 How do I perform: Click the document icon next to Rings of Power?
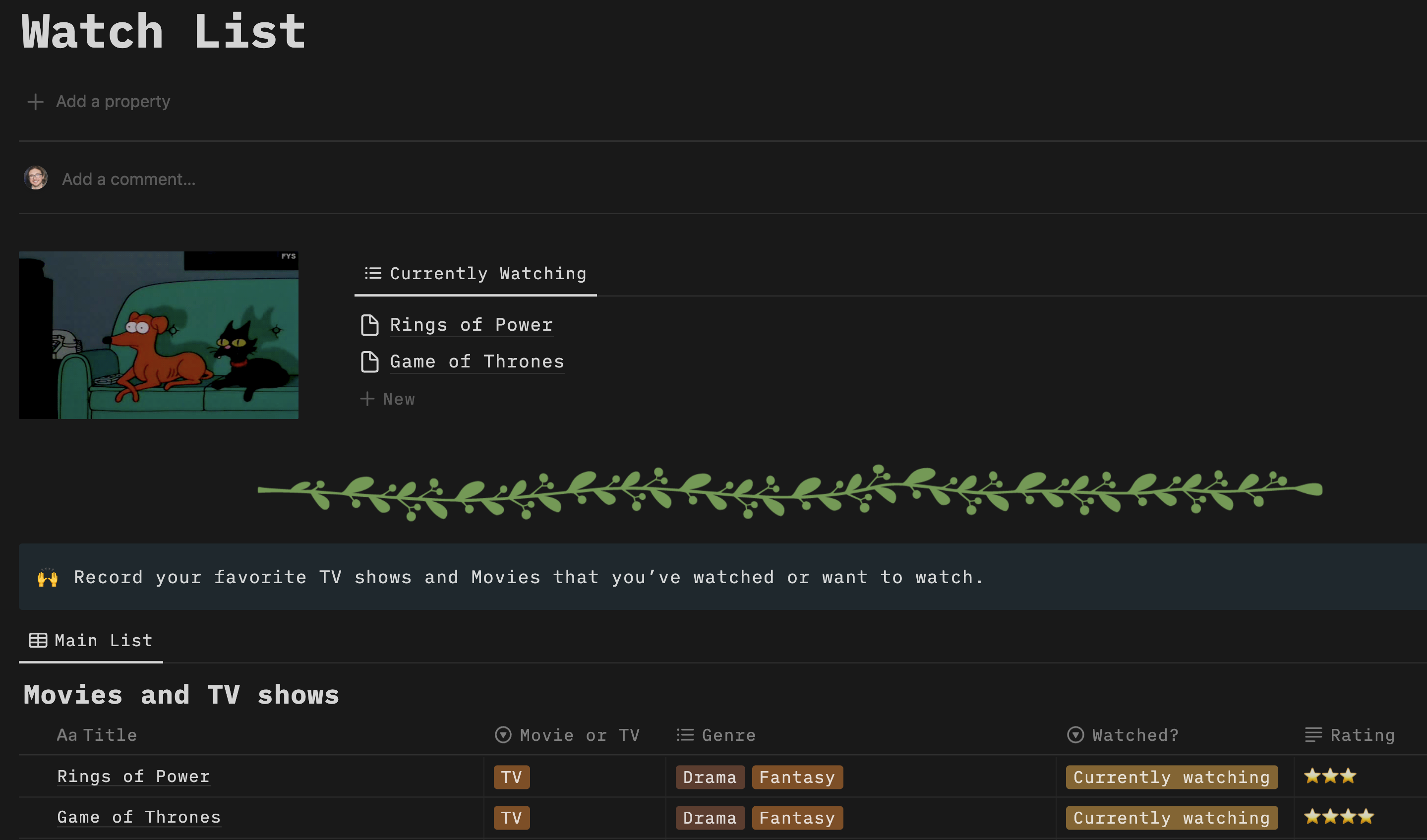coord(368,324)
